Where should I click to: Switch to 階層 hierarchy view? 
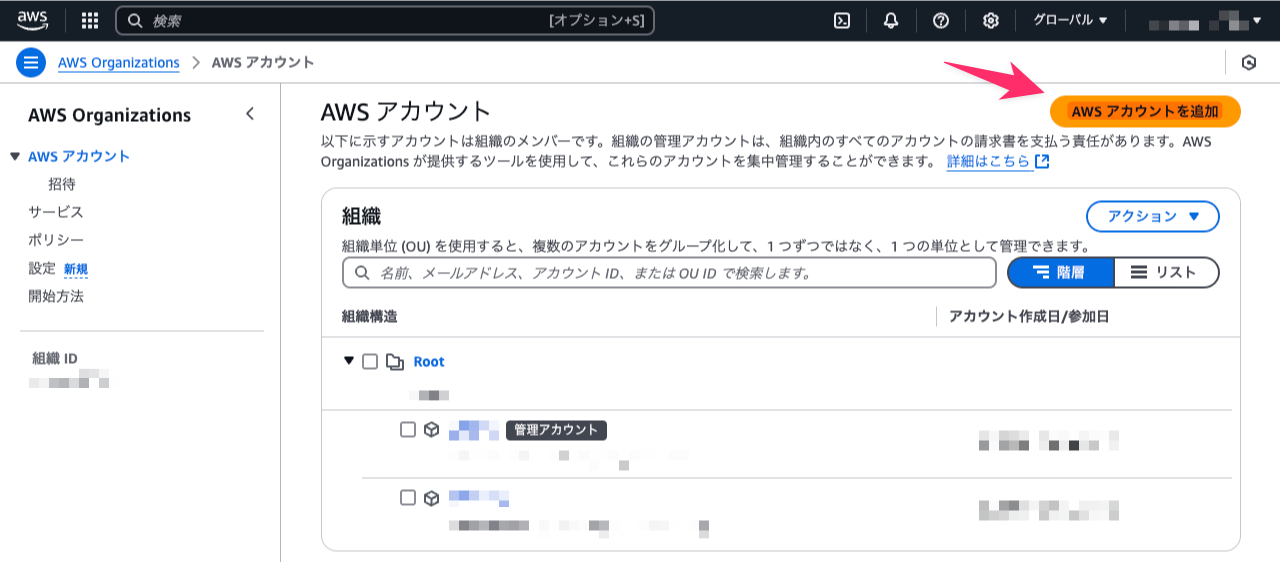click(1060, 272)
